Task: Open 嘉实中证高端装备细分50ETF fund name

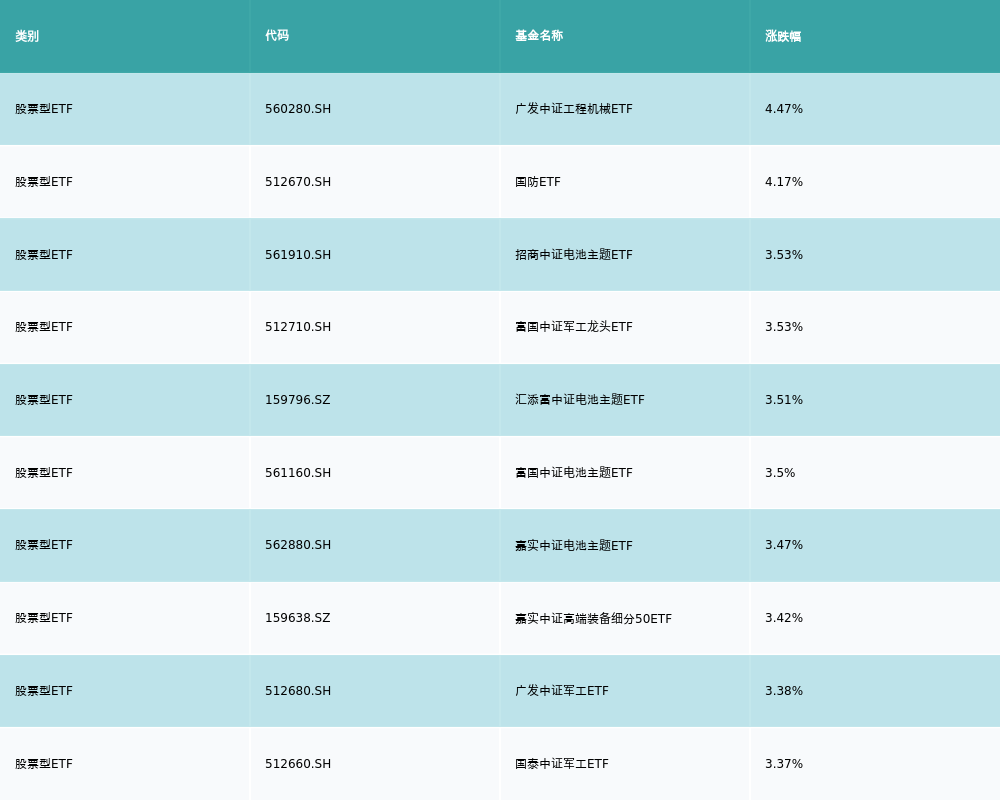Action: click(x=593, y=618)
